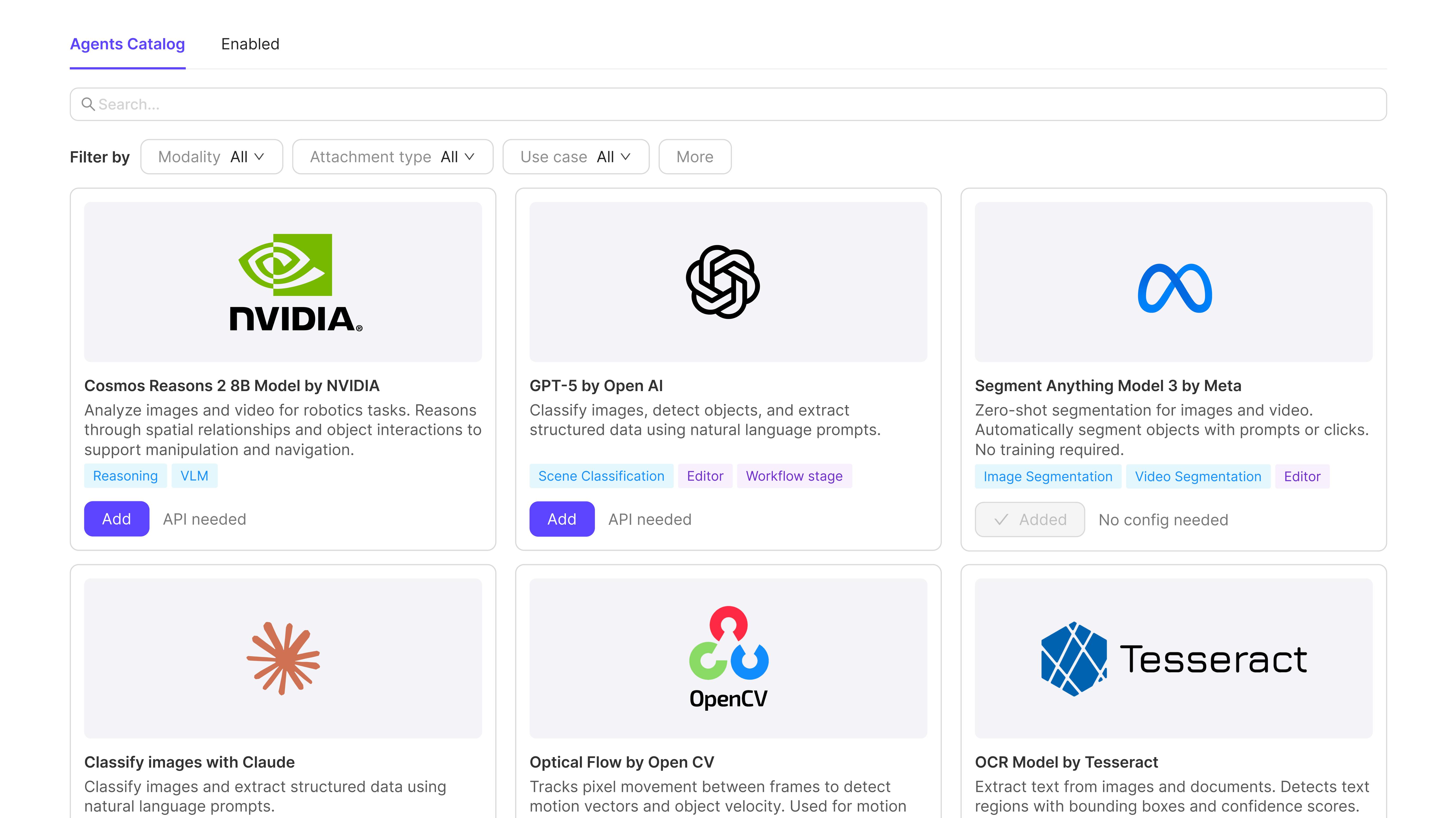The height and width of the screenshot is (818, 1456).
Task: Add the Cosmos Reasons NVIDIA agent
Action: 117,519
